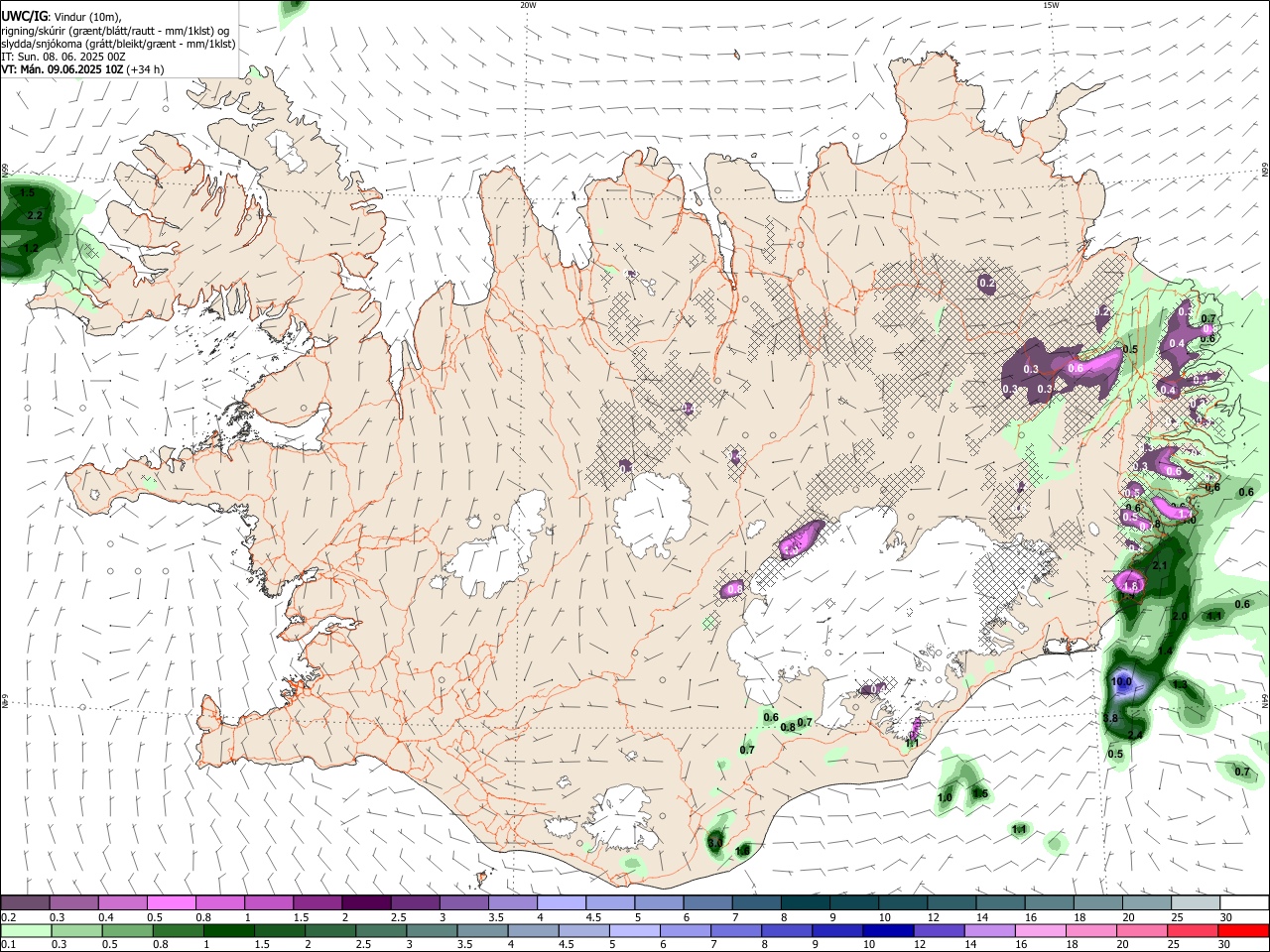Select the snow-scale swatch labeled 25

pos(1197,902)
